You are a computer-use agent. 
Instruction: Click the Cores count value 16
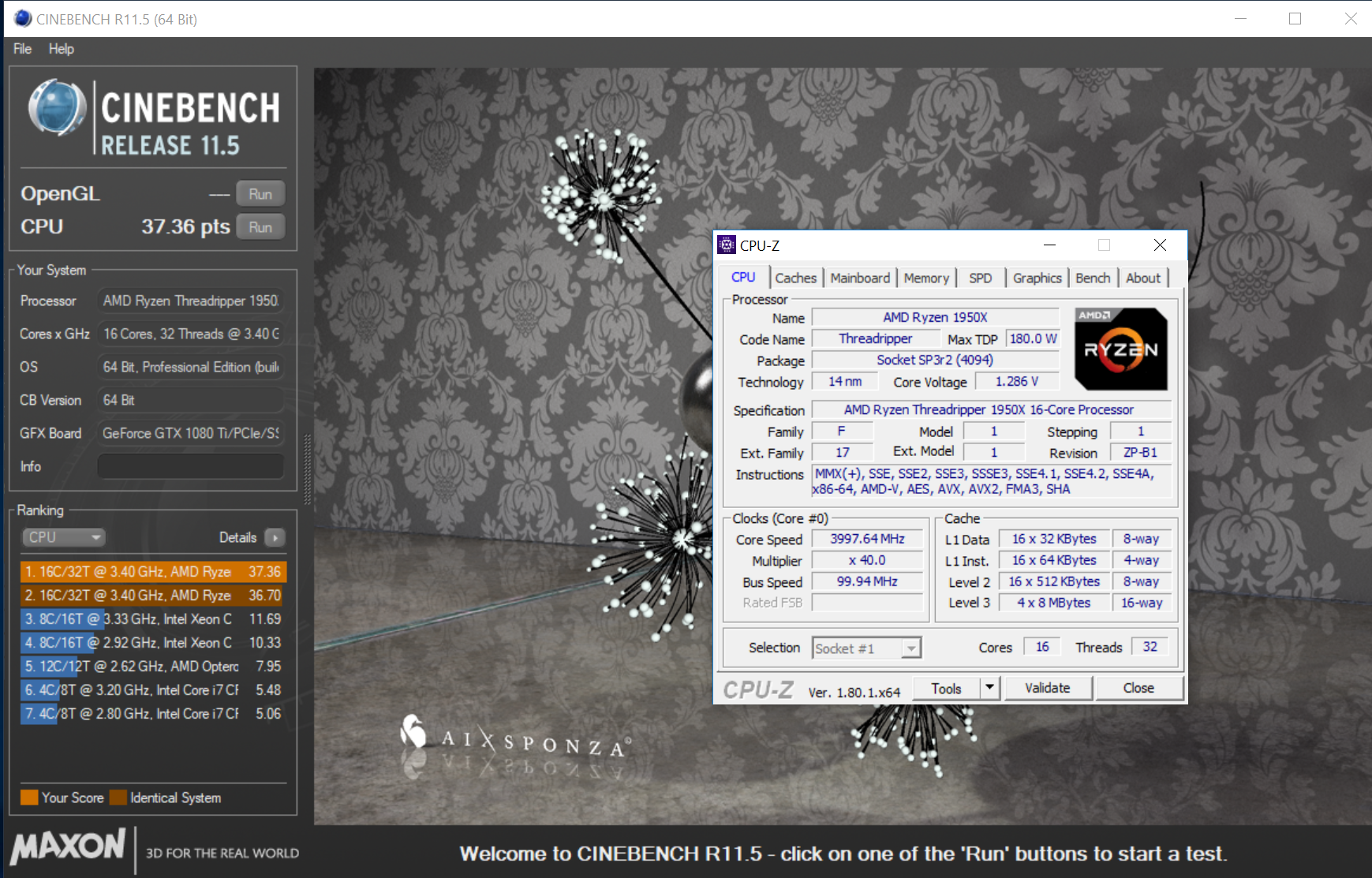coord(1042,647)
